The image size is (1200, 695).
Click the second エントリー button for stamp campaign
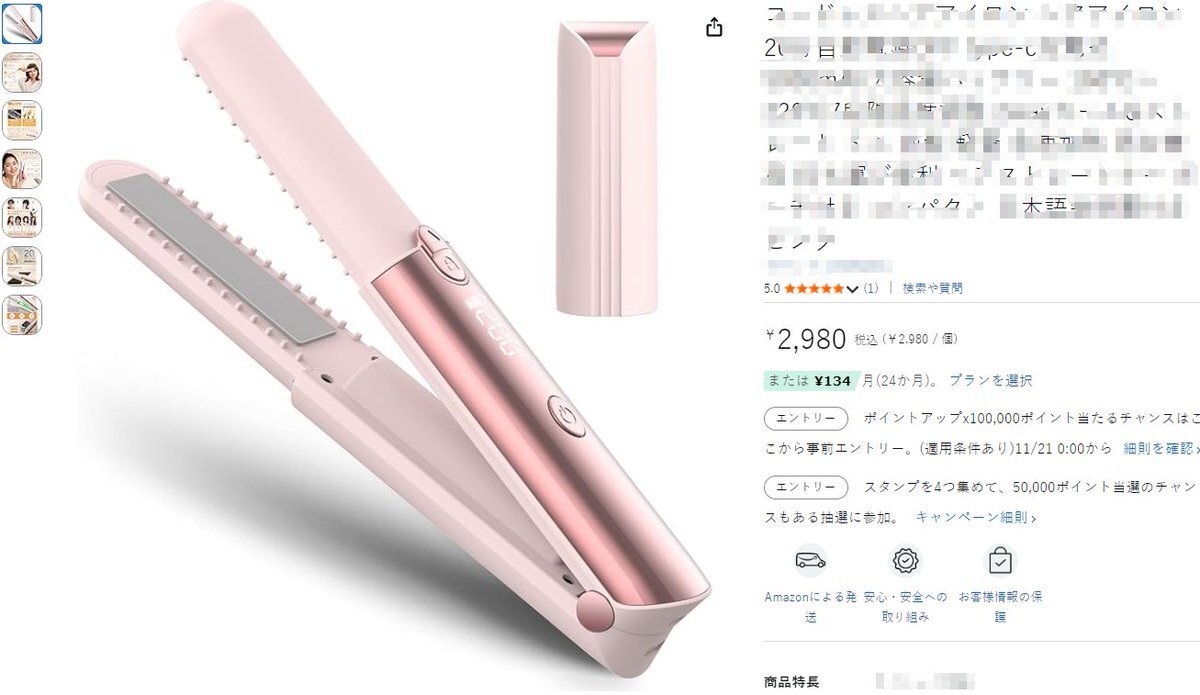tap(806, 487)
